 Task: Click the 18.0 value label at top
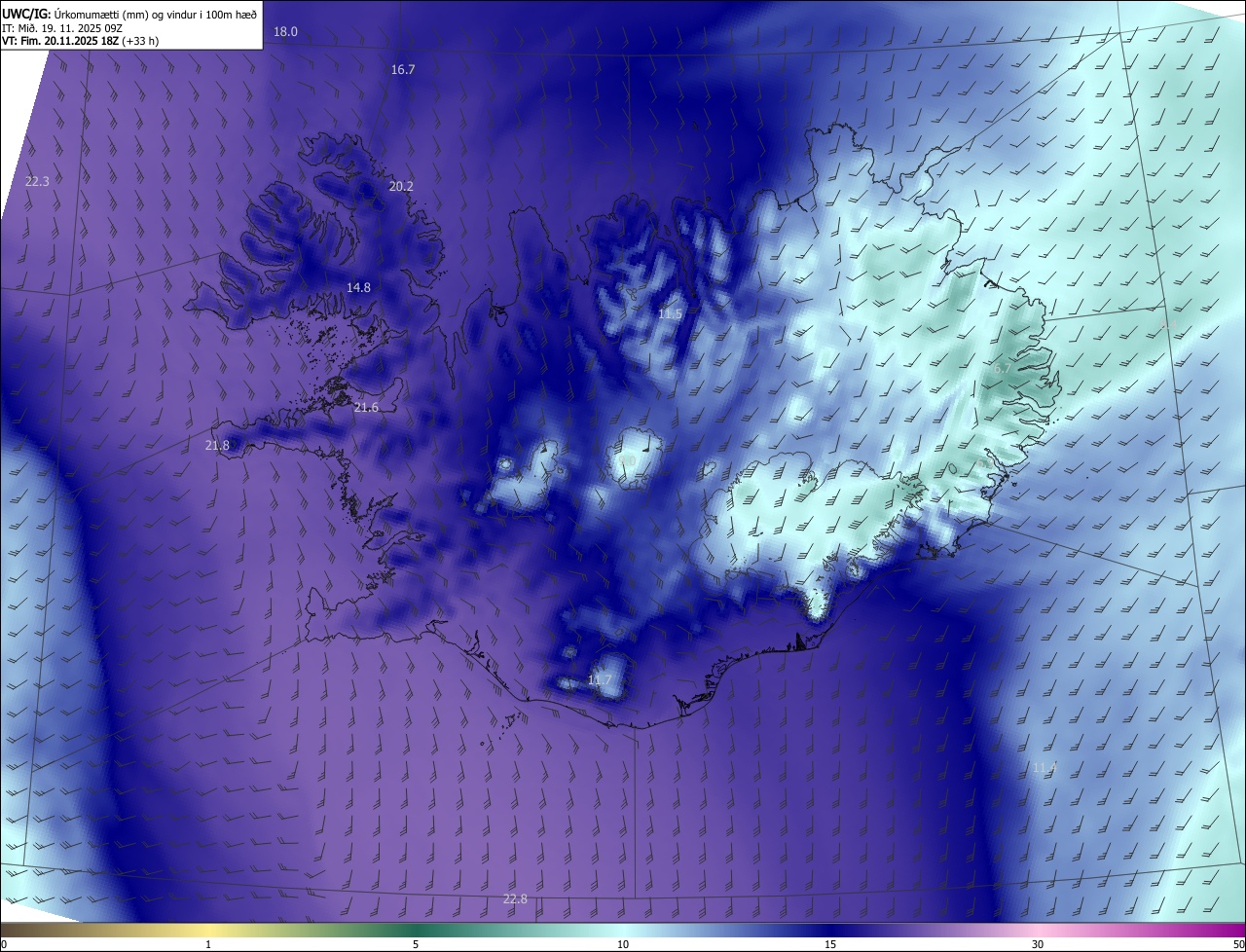[x=285, y=32]
